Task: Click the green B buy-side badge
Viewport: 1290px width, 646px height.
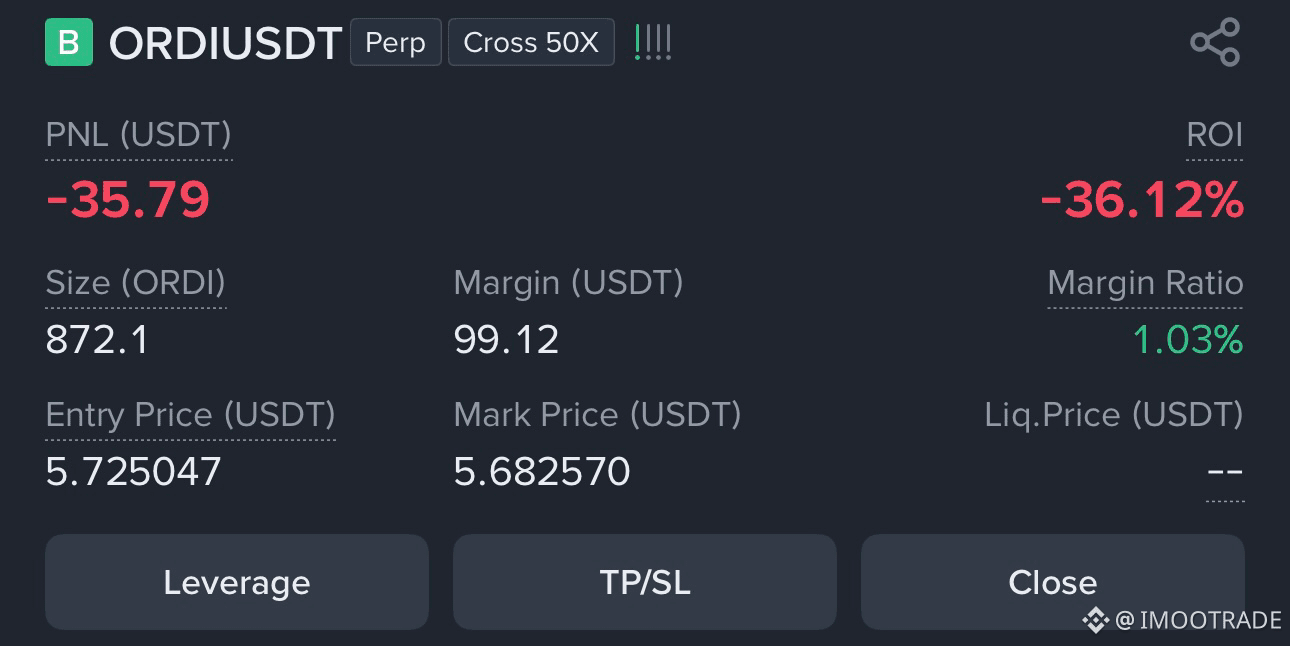Action: (69, 43)
